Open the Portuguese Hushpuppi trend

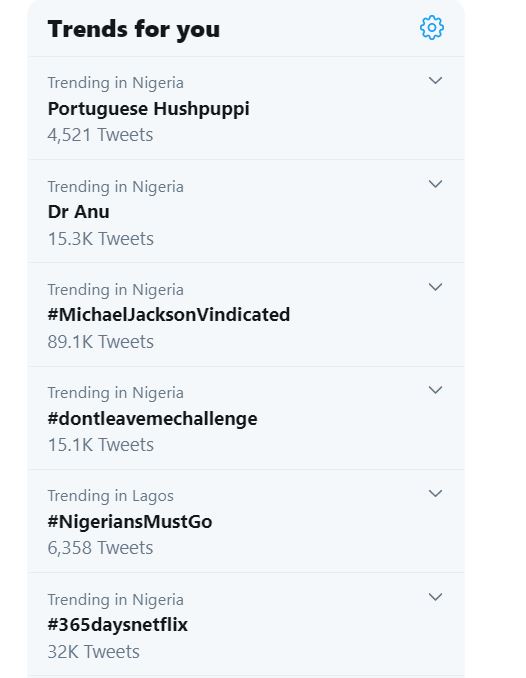148,109
